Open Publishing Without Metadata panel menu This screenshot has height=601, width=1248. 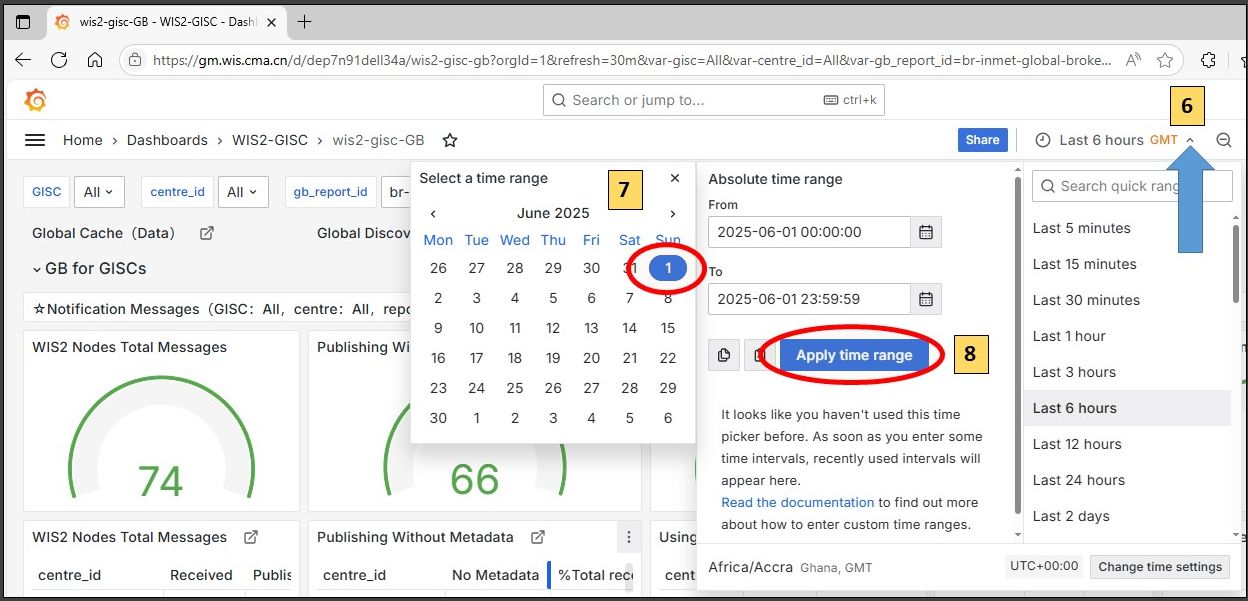click(x=628, y=537)
